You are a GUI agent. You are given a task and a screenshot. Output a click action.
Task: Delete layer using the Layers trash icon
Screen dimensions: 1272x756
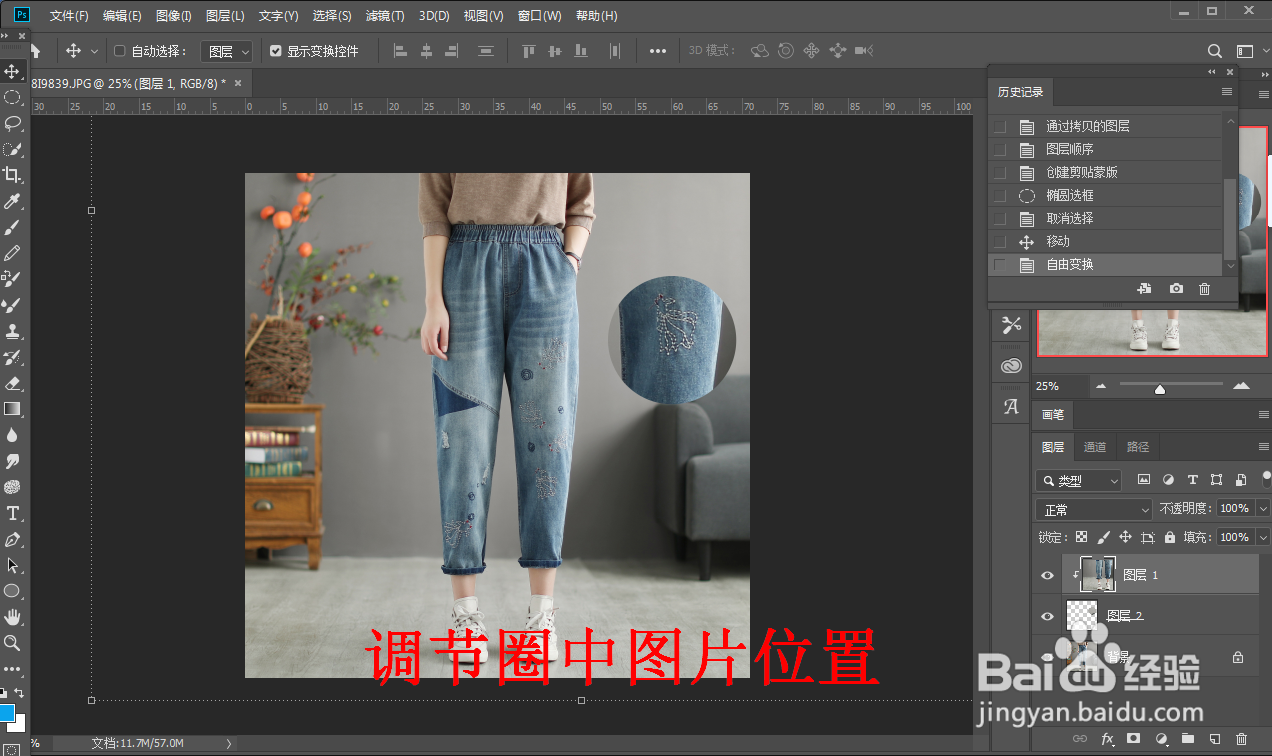(1242, 739)
